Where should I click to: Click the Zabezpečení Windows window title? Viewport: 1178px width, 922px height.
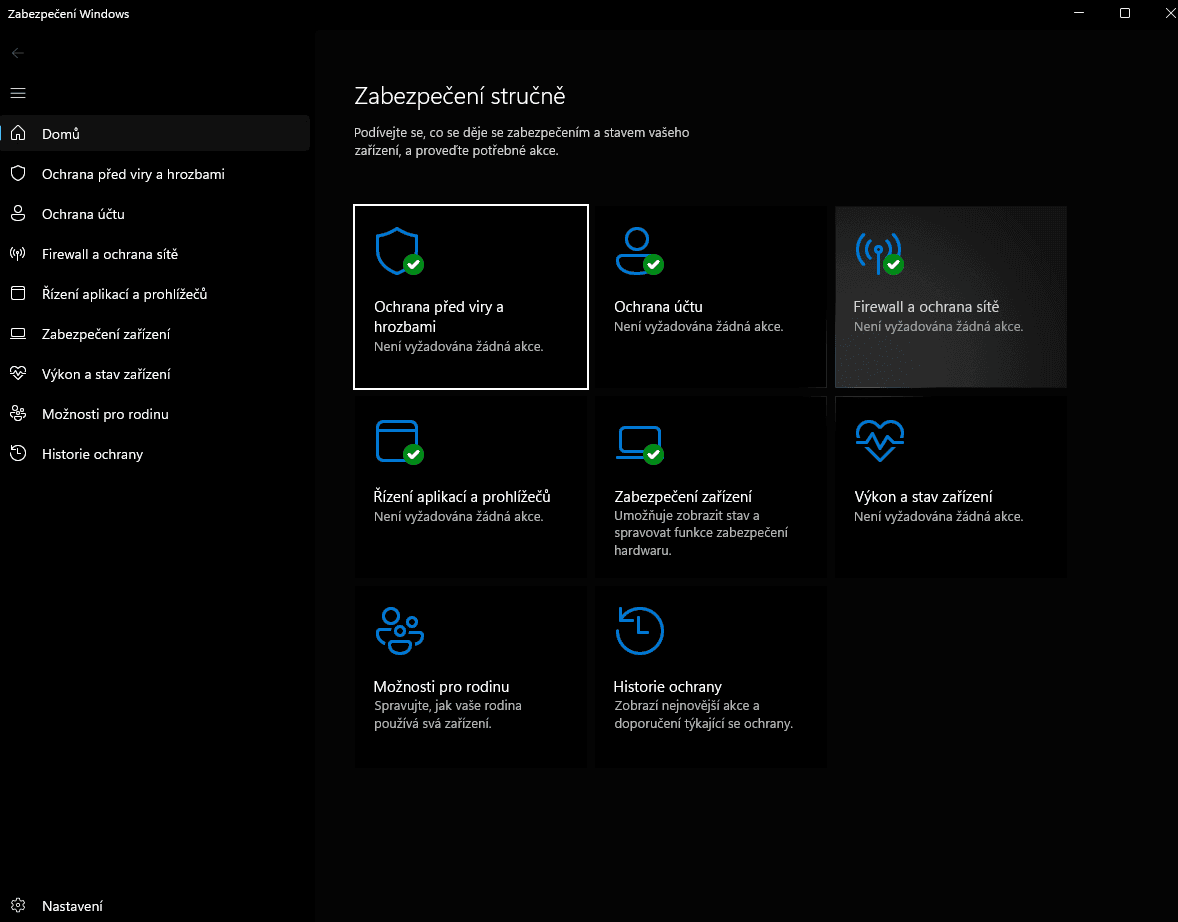pos(68,14)
